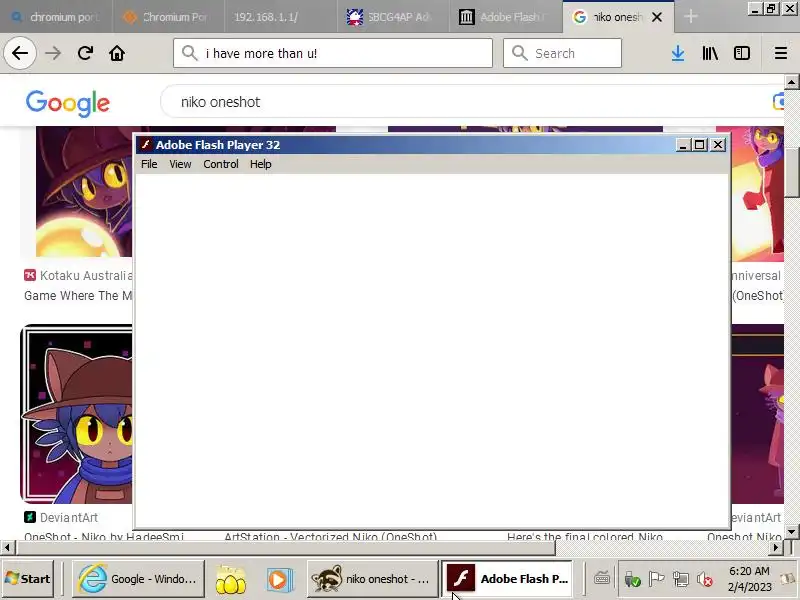Click the forward navigation arrow
Image resolution: width=800 pixels, height=600 pixels.
click(x=53, y=53)
